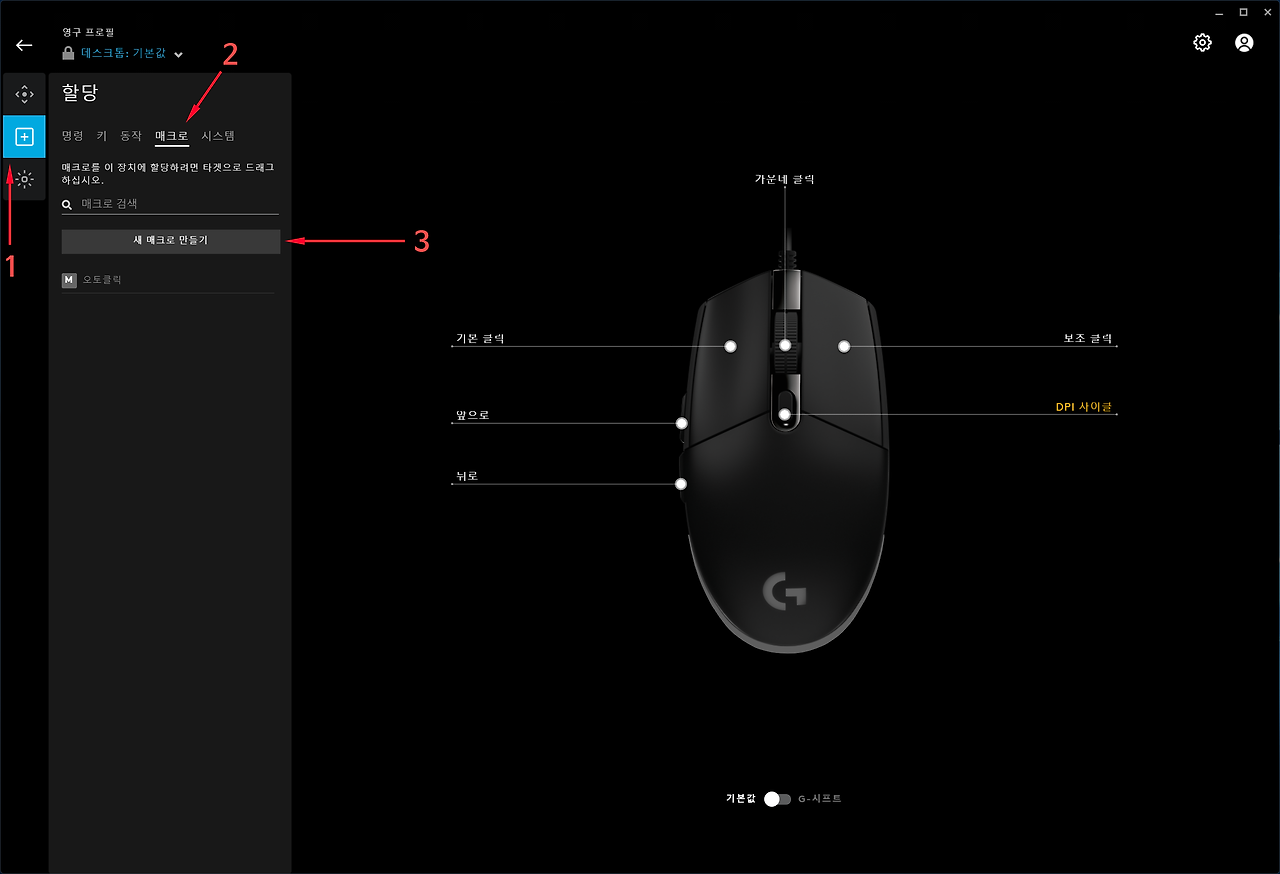The height and width of the screenshot is (874, 1280).
Task: Switch to the 동작 tab
Action: [x=131, y=135]
